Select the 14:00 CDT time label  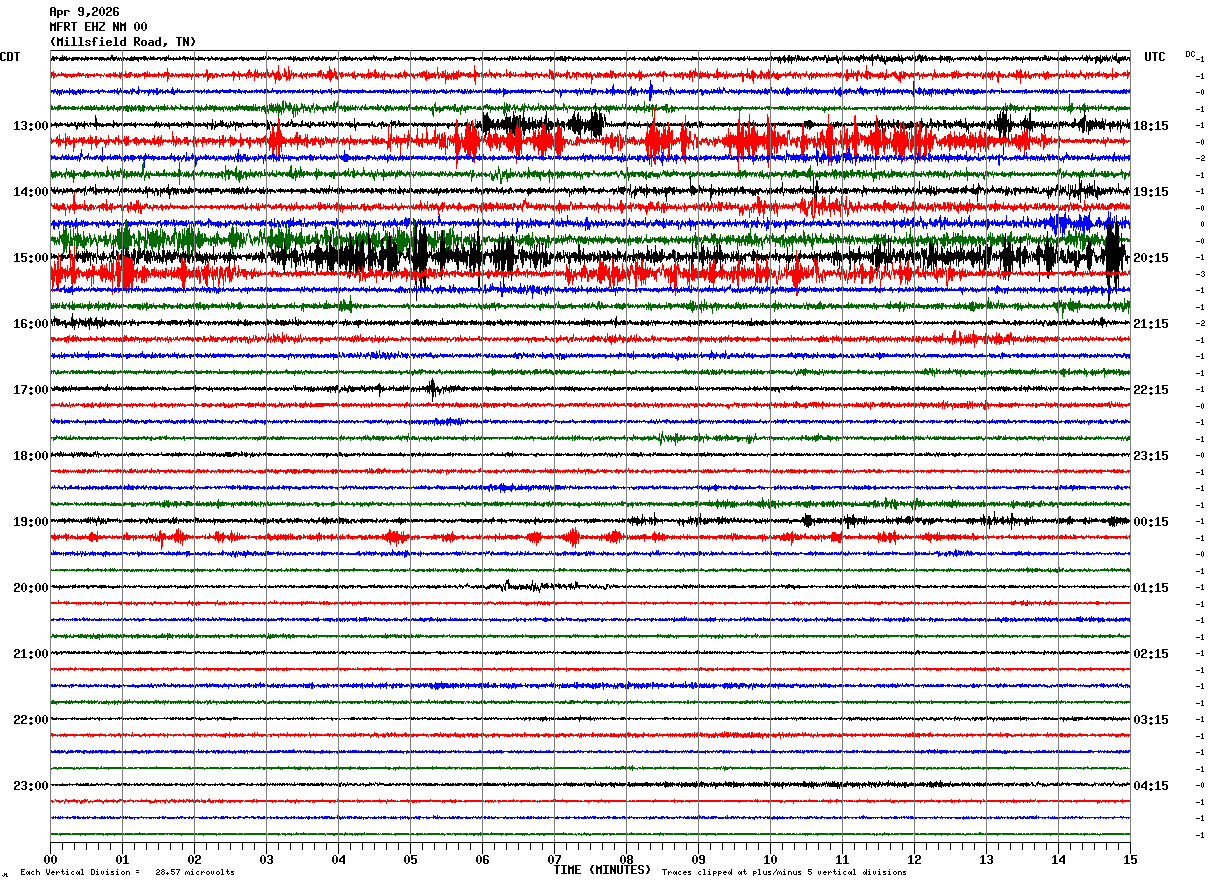pos(31,192)
